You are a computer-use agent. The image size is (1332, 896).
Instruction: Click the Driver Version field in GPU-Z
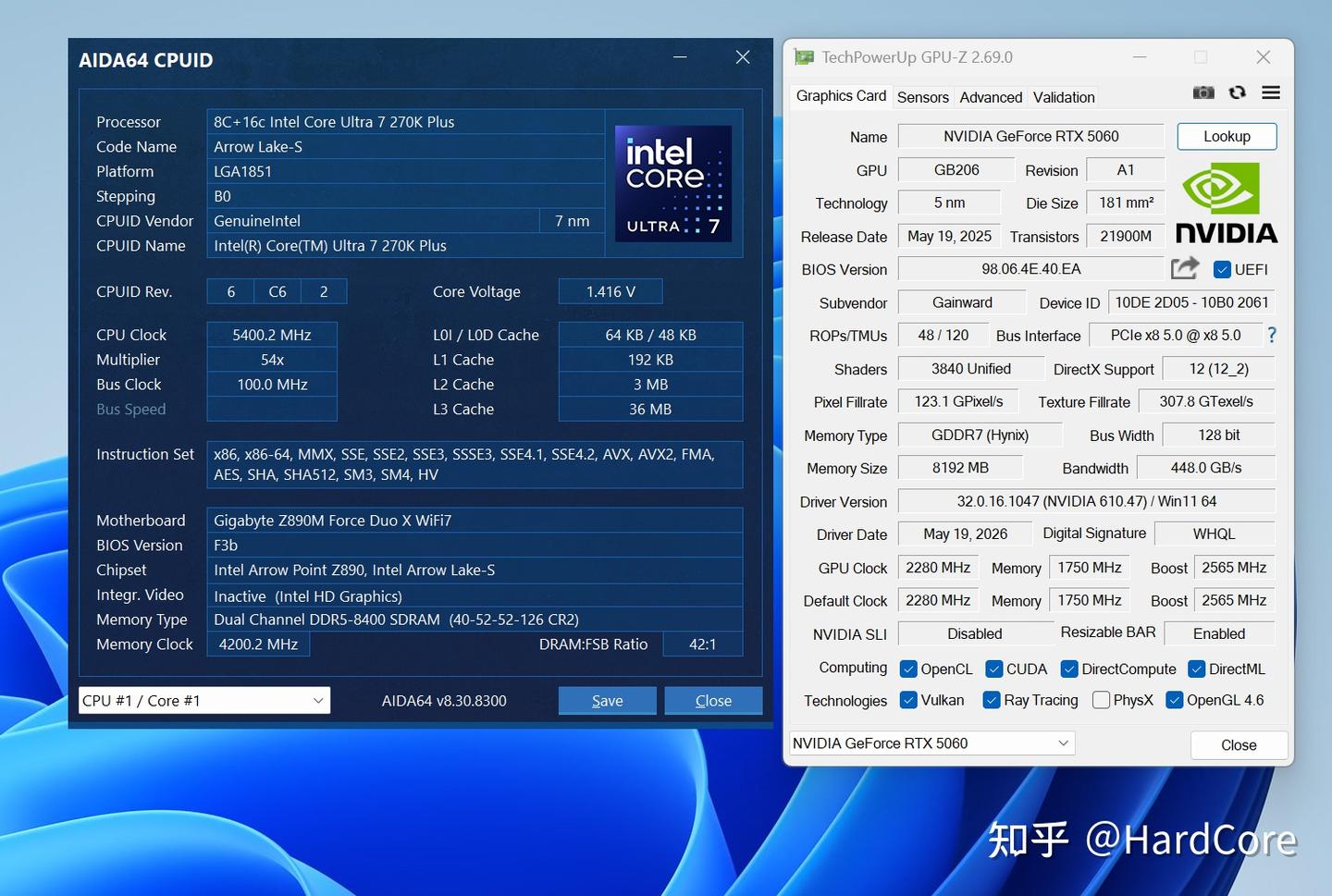pyautogui.click(x=1087, y=501)
